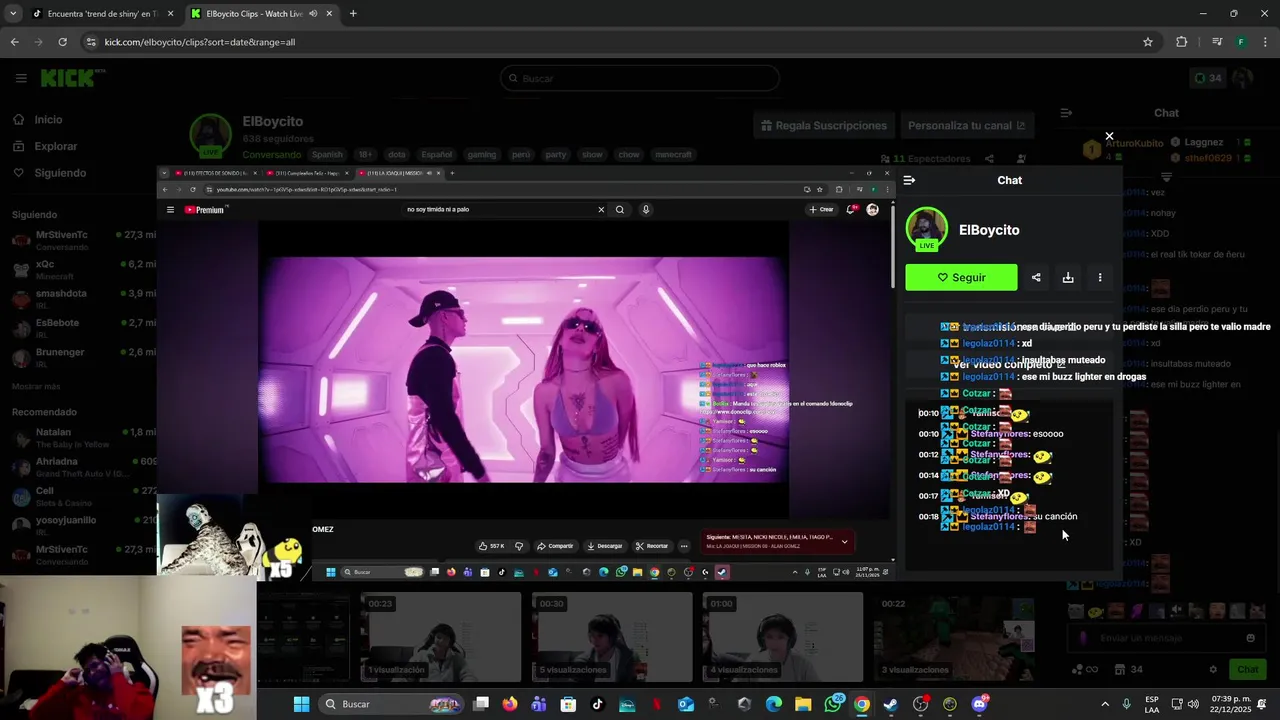Open Personaliza tu canal link
1280x720 pixels.
[966, 125]
